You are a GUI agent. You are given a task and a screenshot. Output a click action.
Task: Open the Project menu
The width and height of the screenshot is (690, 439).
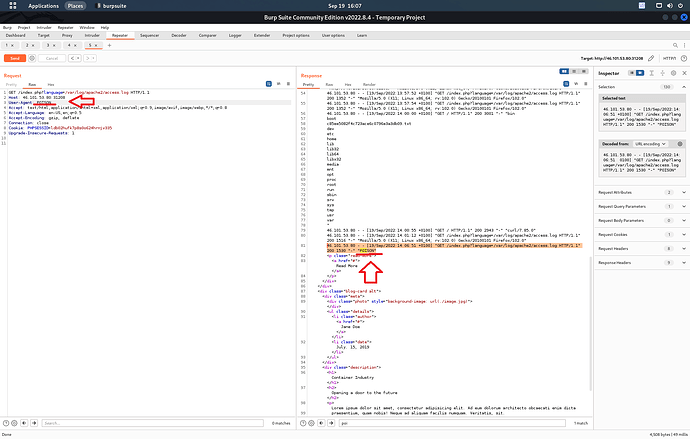pyautogui.click(x=24, y=27)
